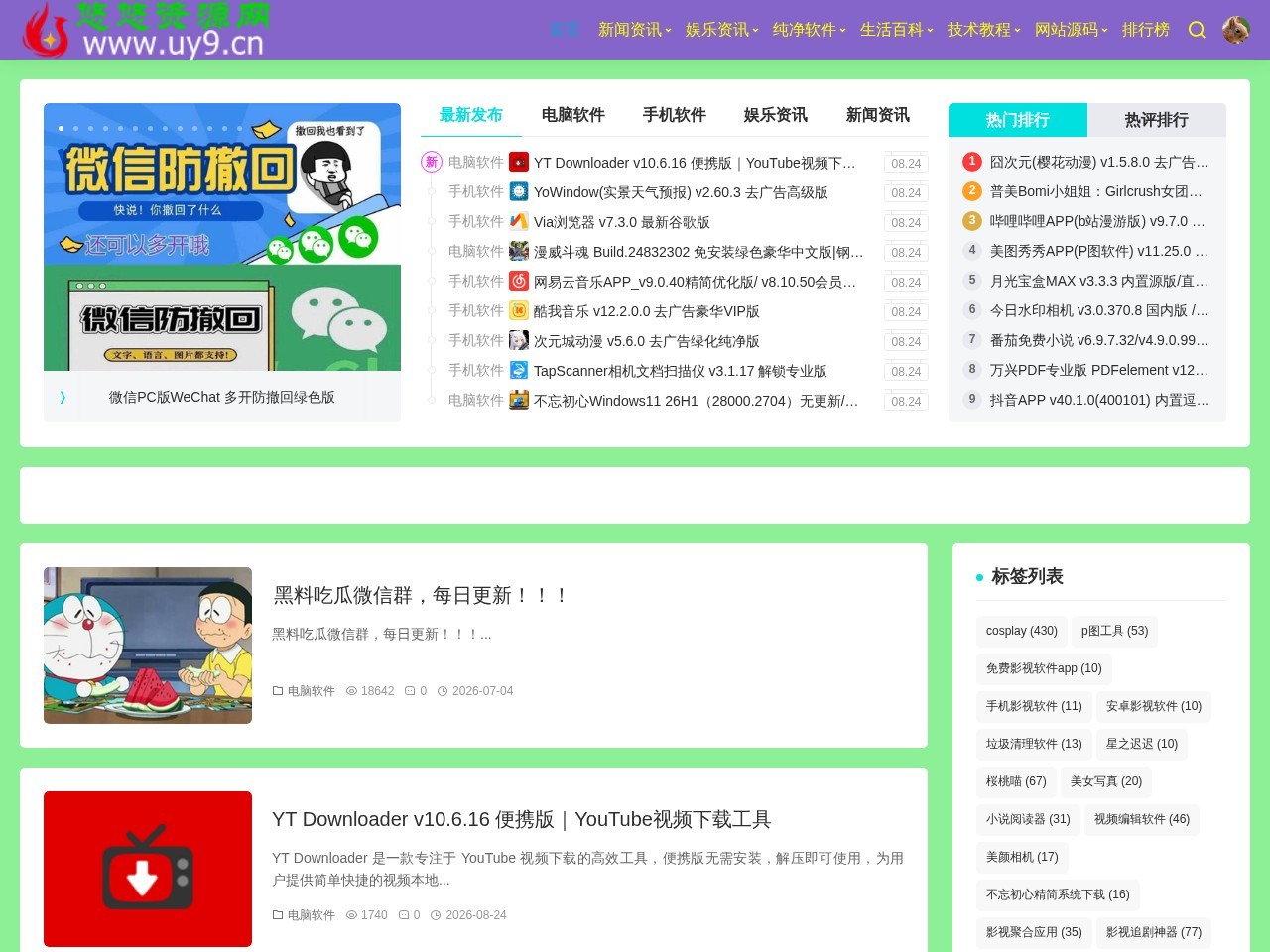This screenshot has width=1270, height=952.
Task: Open the search magnifier icon in header
Action: (1197, 30)
